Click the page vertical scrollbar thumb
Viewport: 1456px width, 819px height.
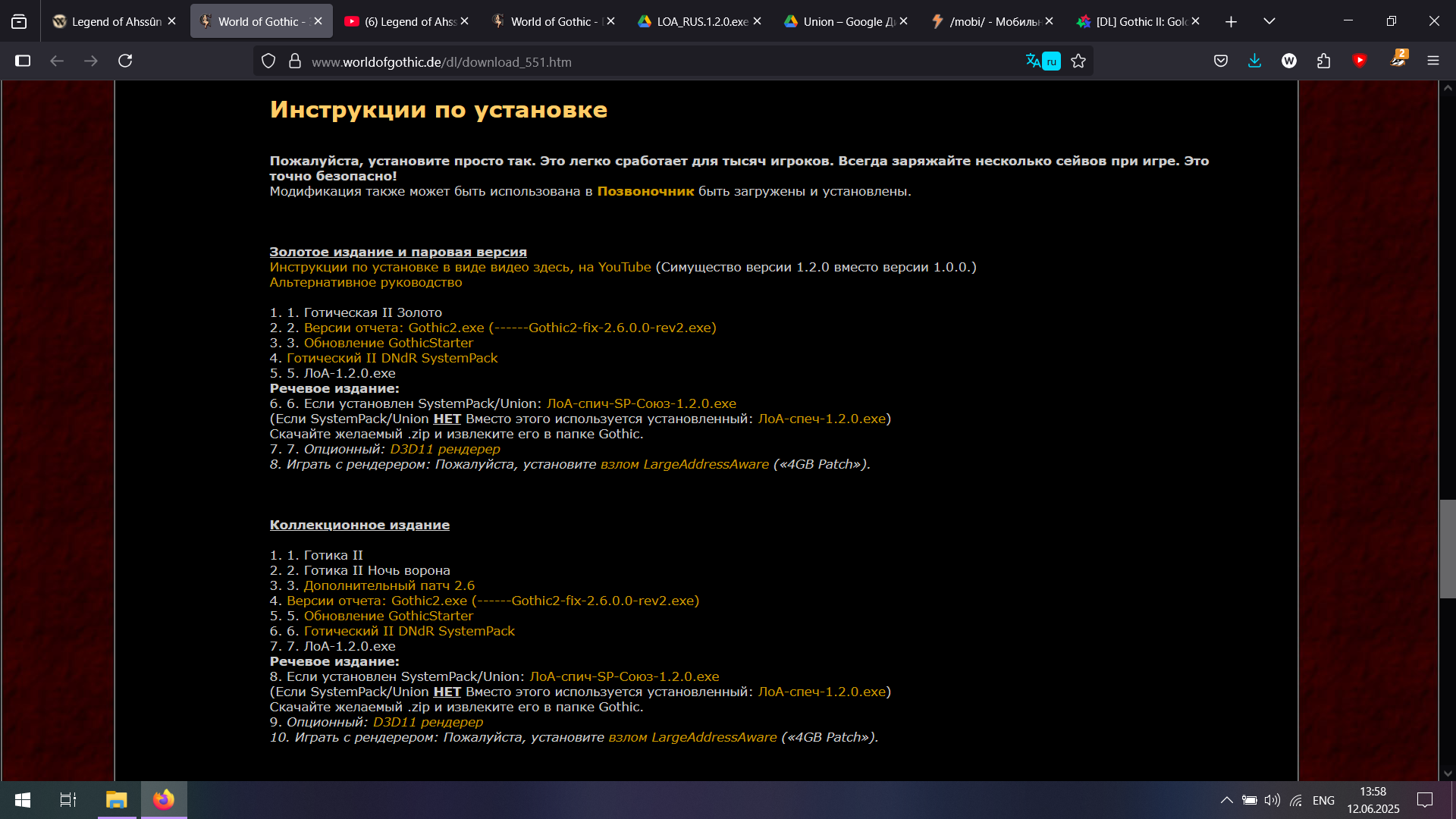[1448, 549]
